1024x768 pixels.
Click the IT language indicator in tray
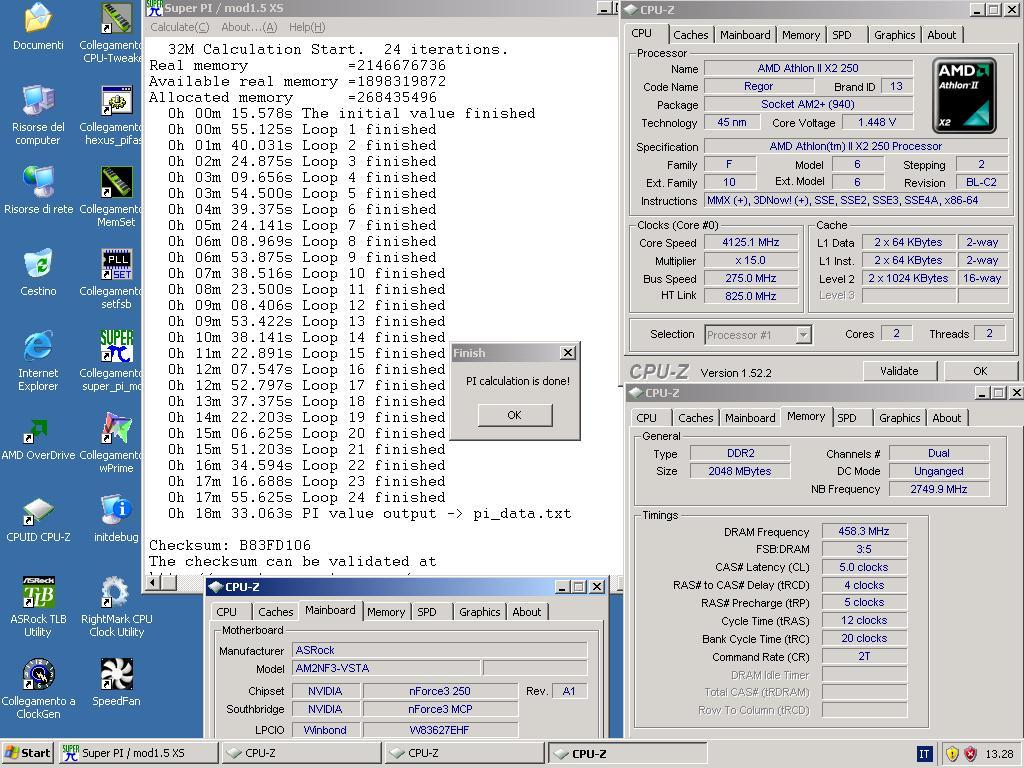[x=924, y=754]
